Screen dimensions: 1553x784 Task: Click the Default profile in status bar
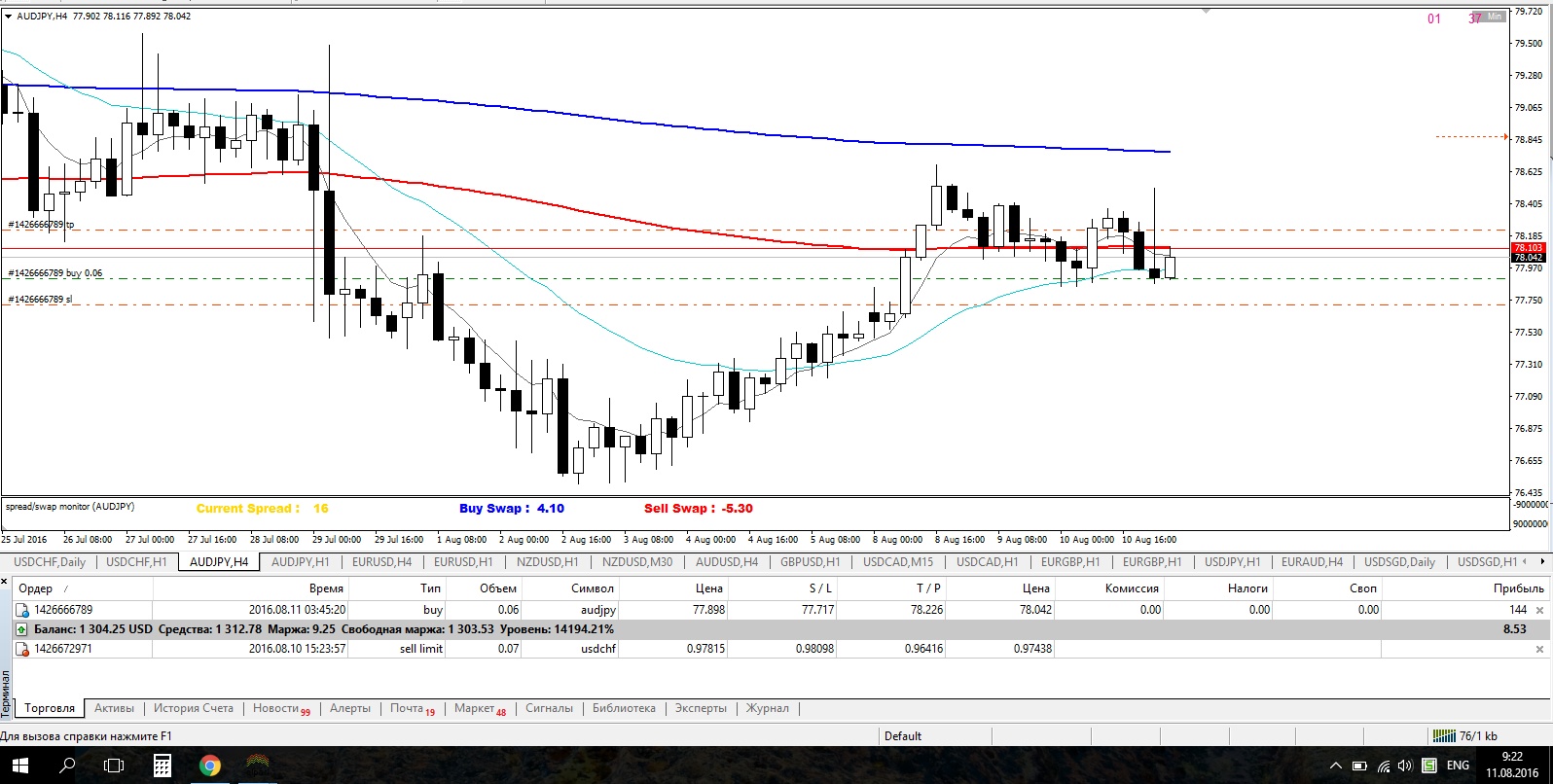(903, 736)
